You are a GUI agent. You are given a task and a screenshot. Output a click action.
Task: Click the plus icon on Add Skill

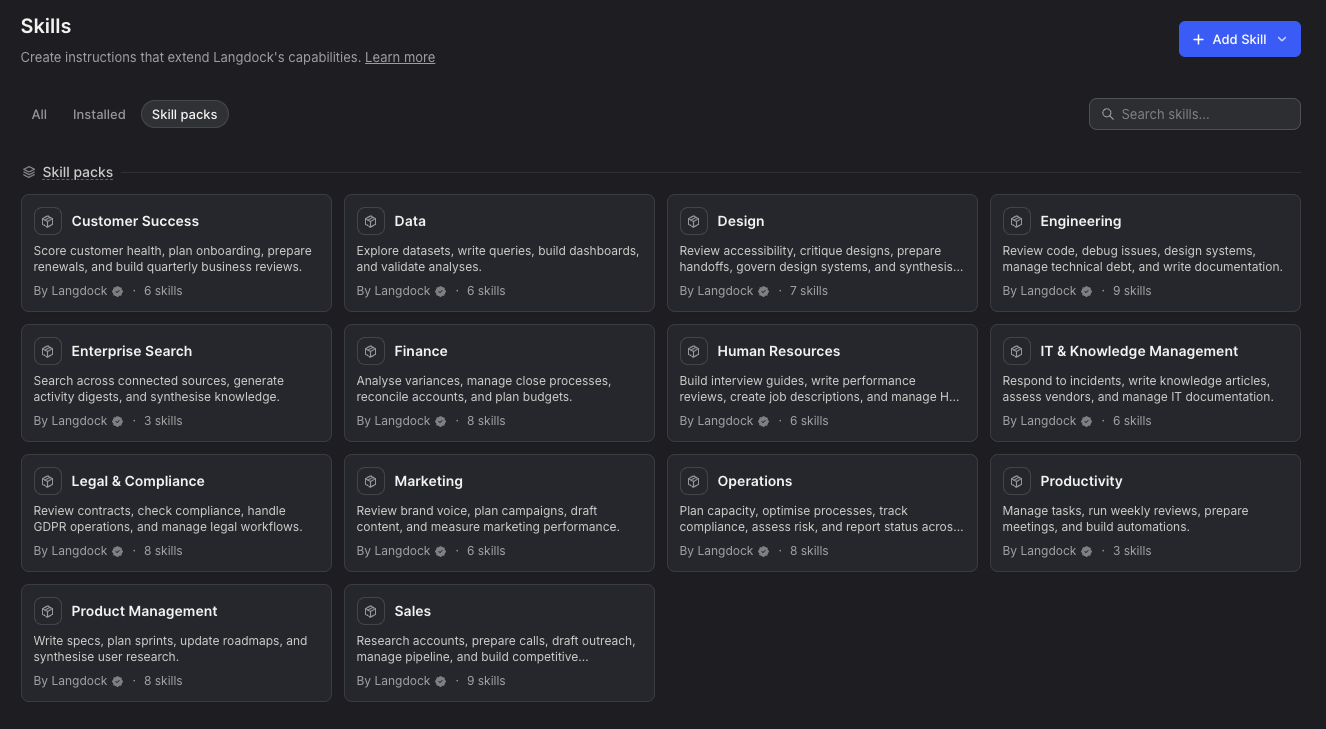pyautogui.click(x=1199, y=39)
